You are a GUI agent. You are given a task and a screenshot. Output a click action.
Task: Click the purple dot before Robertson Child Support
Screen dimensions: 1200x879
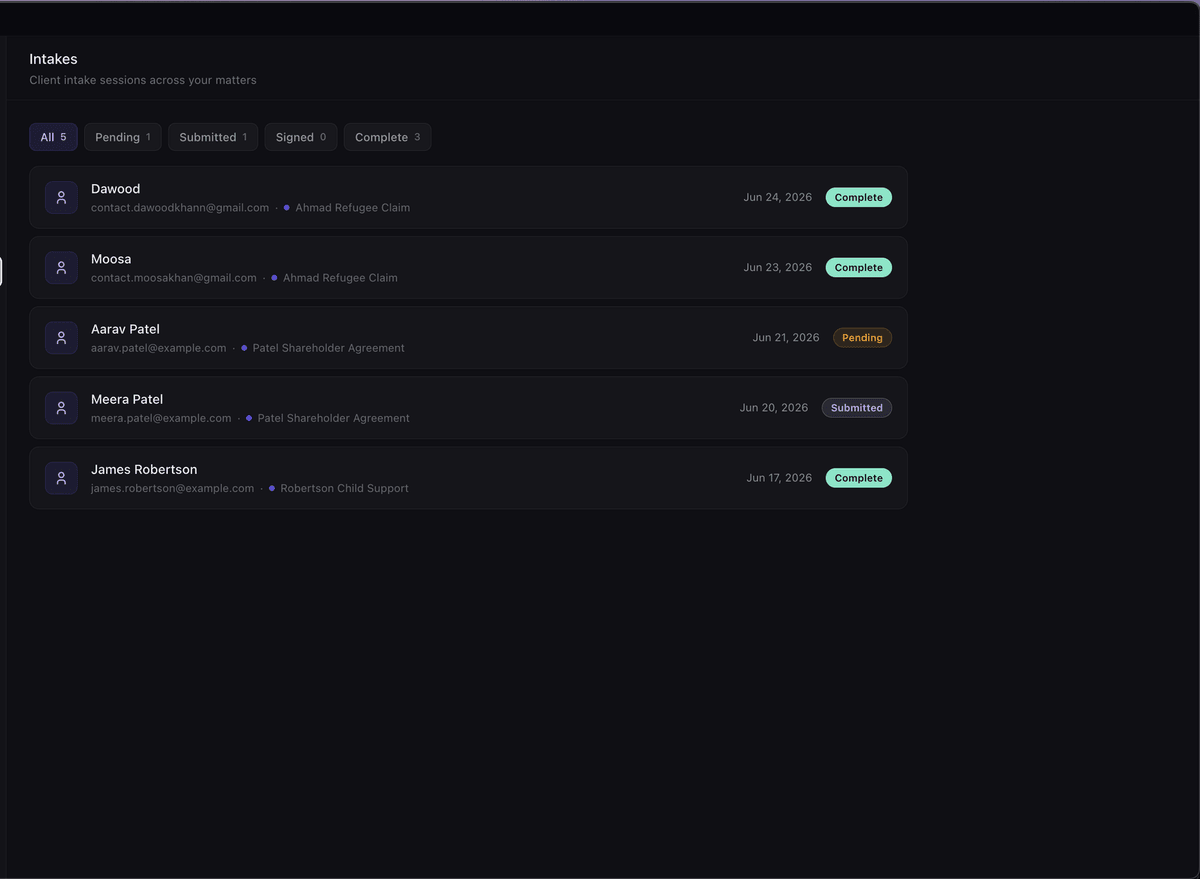tap(272, 488)
